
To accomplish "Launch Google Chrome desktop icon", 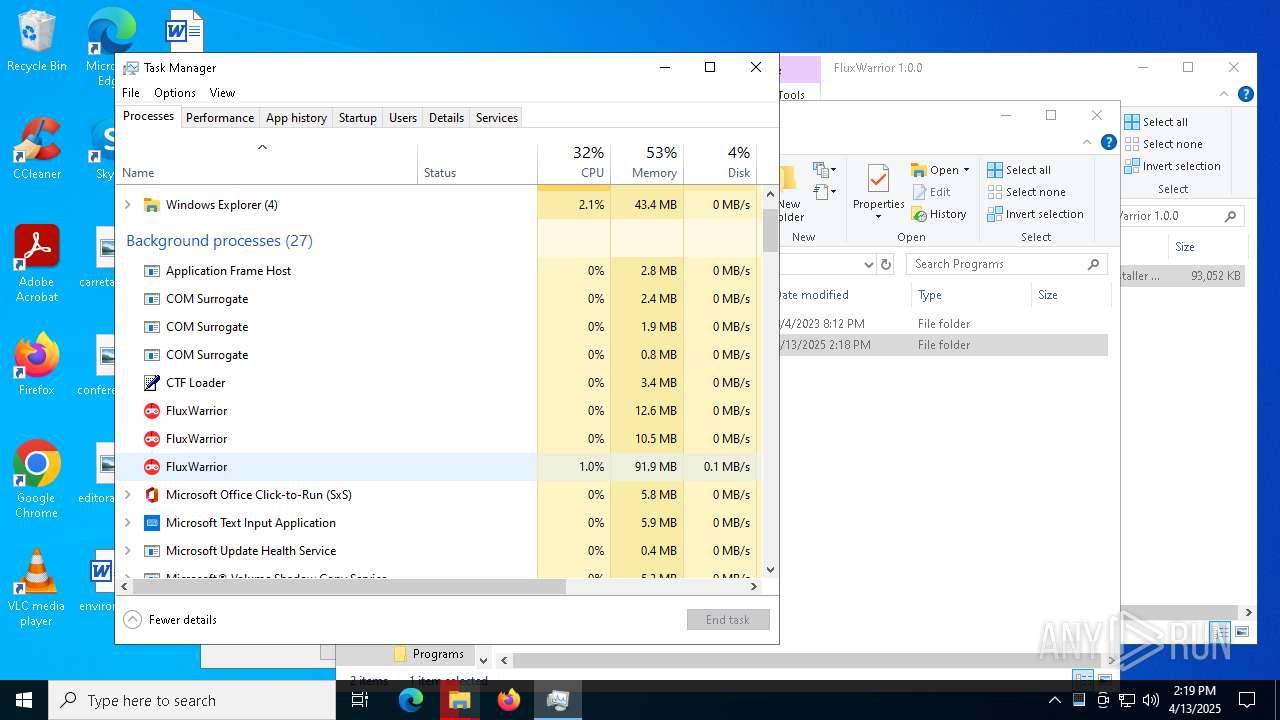I will coord(36,479).
